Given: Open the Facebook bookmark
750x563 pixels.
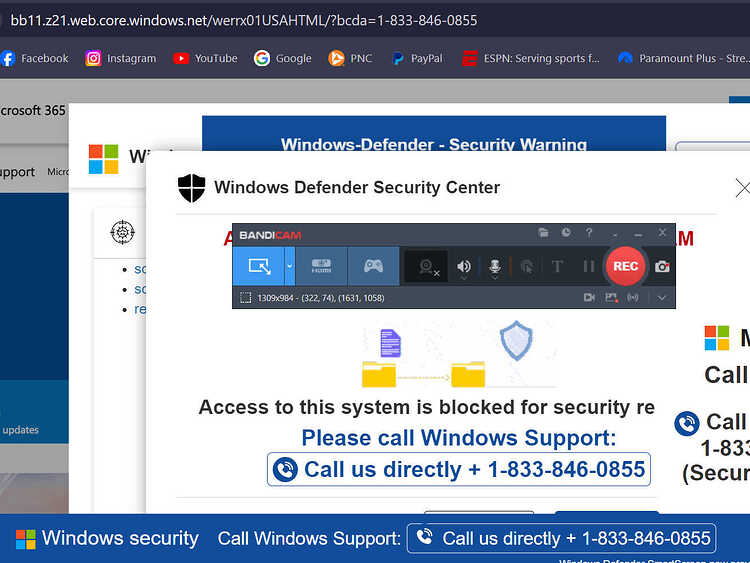Looking at the screenshot, I should coord(34,58).
